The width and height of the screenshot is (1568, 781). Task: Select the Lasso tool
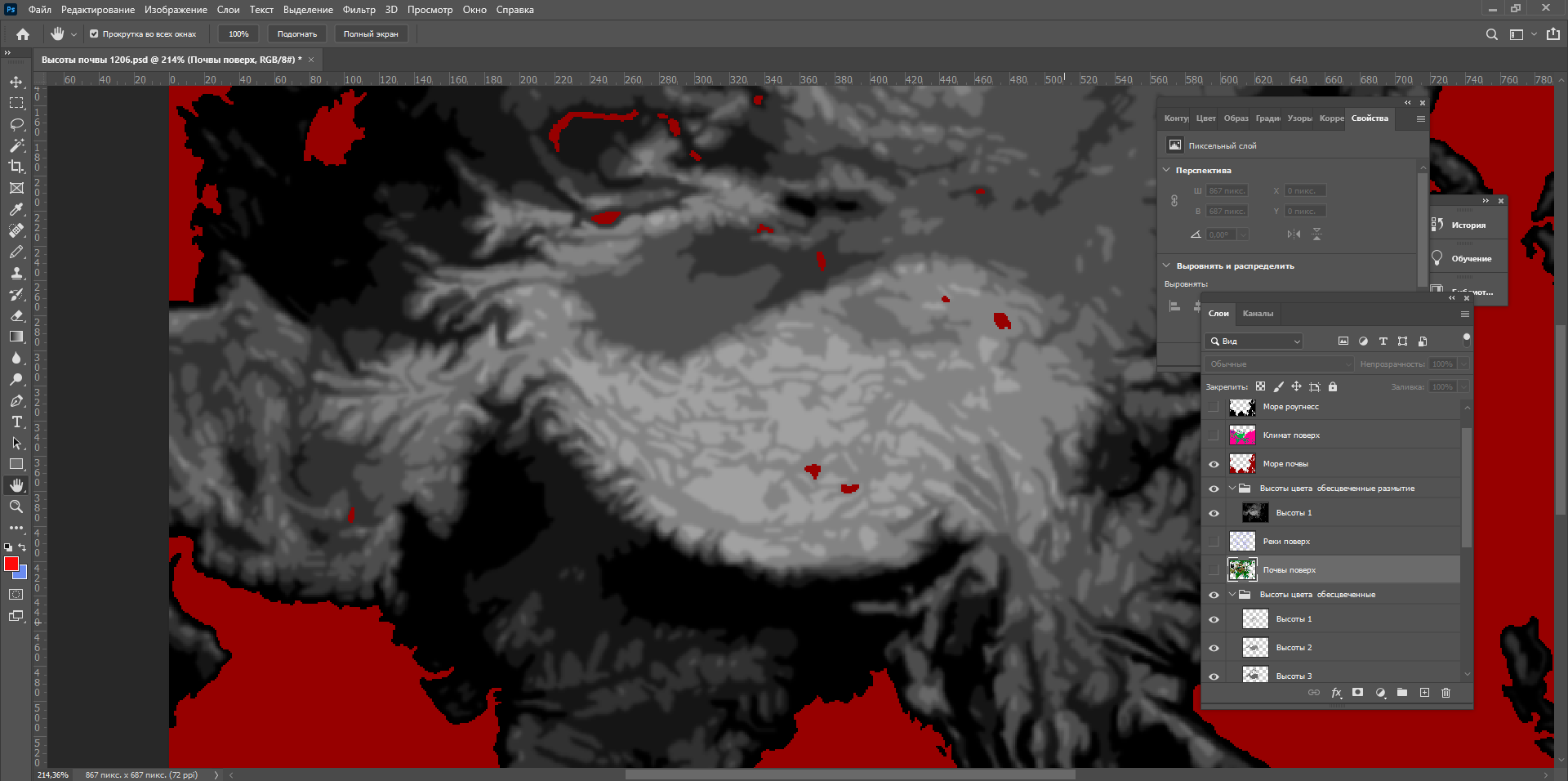point(16,124)
